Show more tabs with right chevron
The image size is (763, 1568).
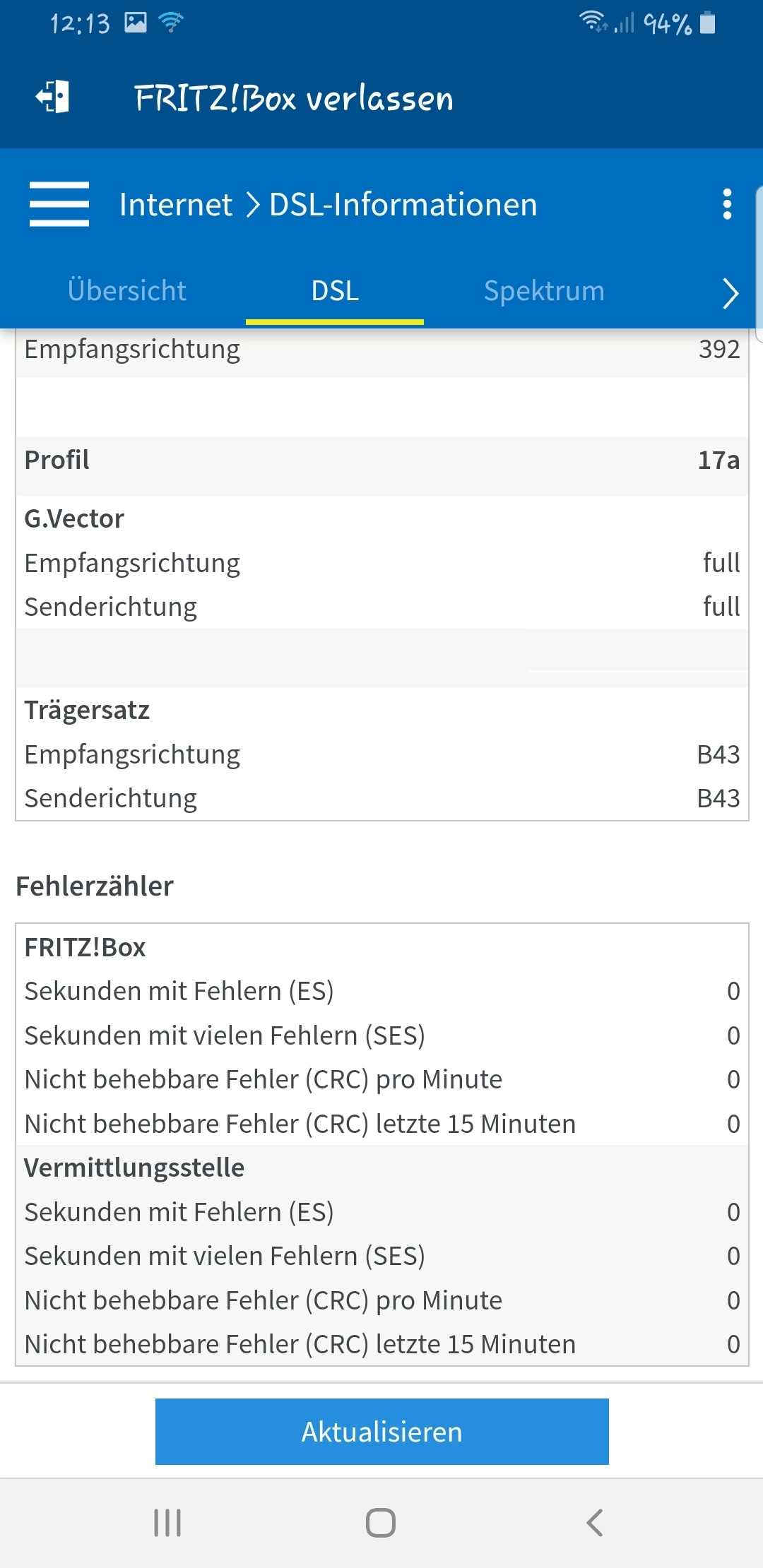tap(731, 292)
